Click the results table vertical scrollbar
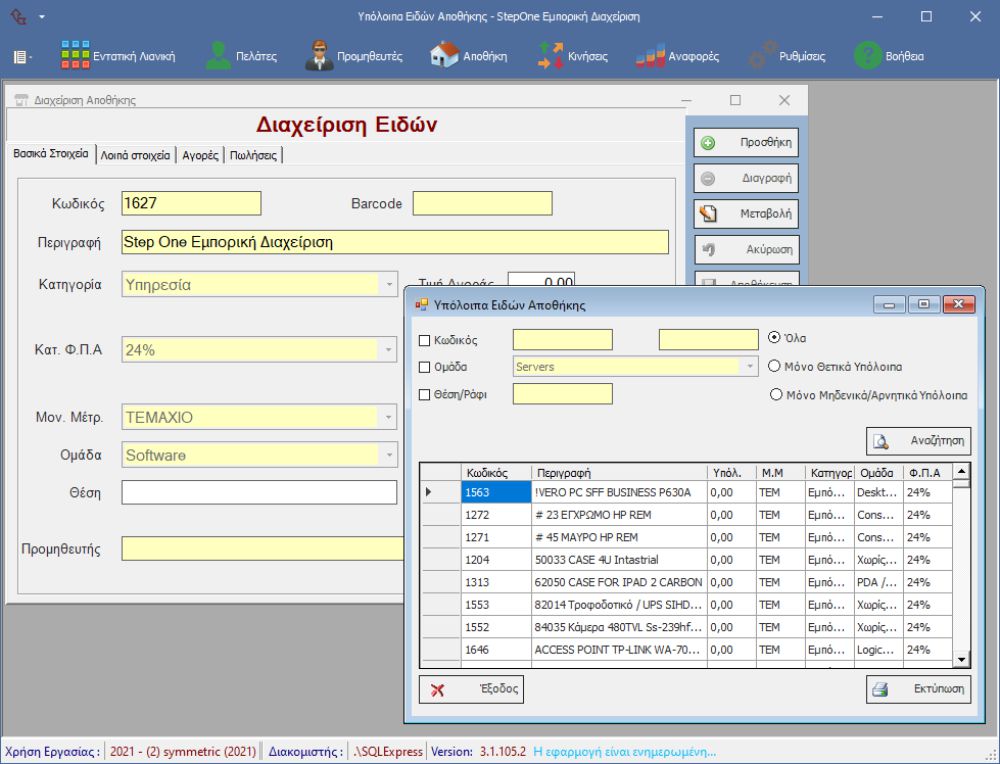1000x764 pixels. (961, 570)
